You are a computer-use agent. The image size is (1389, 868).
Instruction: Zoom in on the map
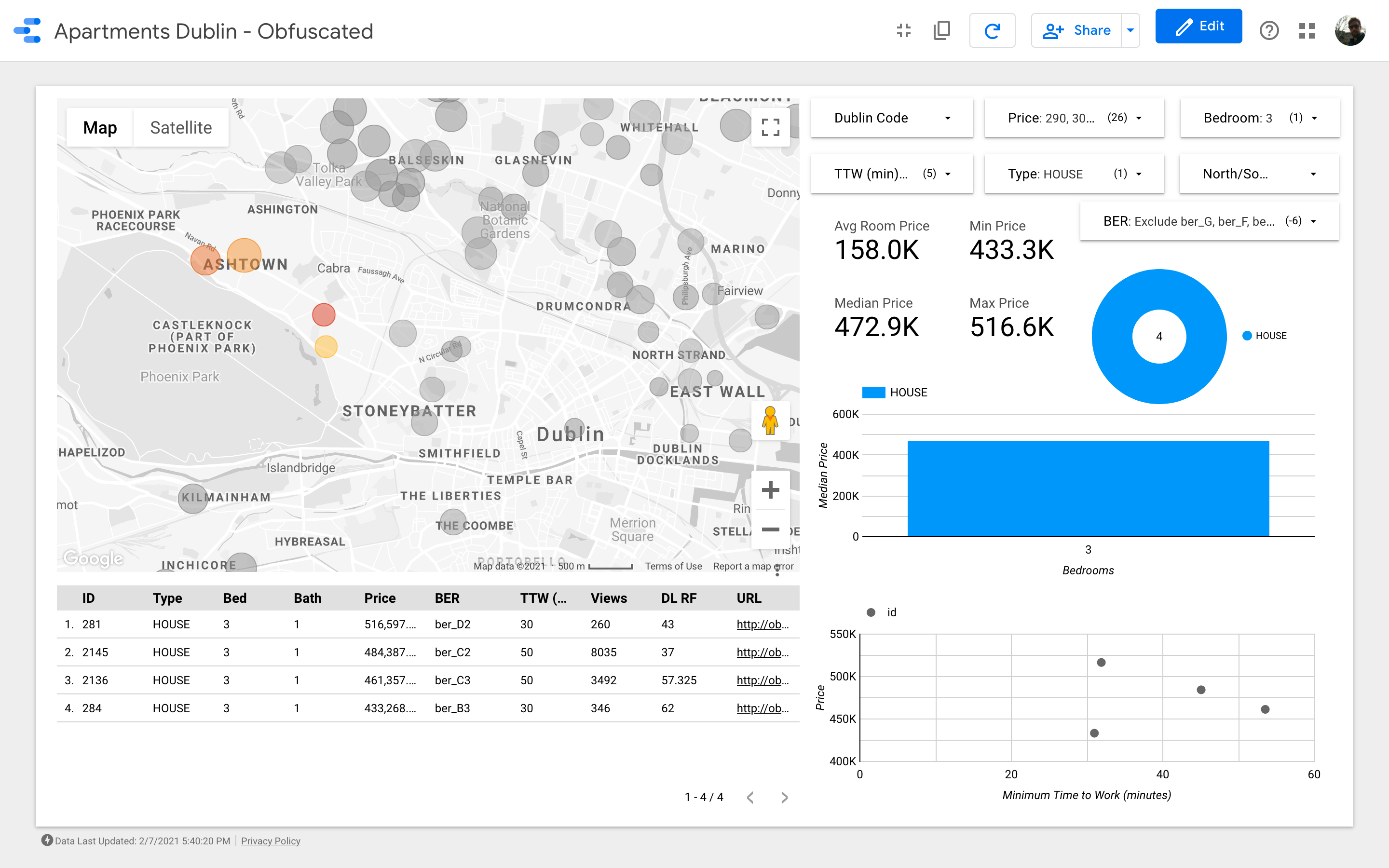(x=770, y=490)
